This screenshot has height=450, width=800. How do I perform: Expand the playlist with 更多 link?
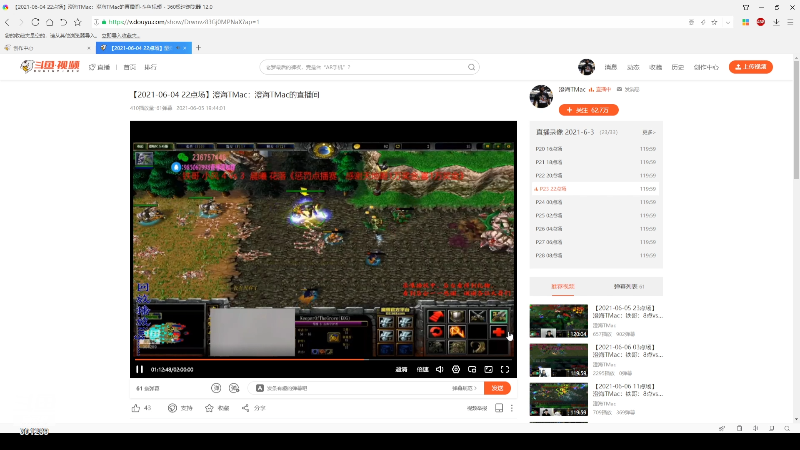pos(648,132)
